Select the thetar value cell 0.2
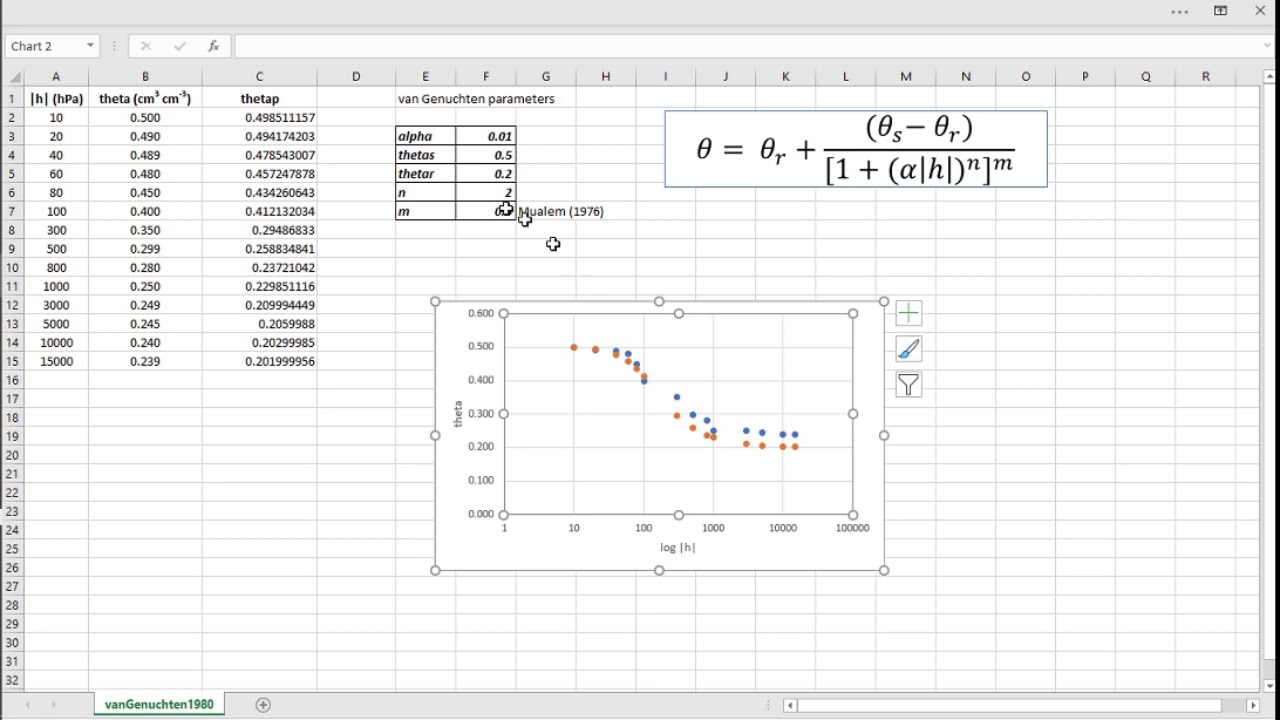Viewport: 1280px width, 720px height. pos(486,174)
